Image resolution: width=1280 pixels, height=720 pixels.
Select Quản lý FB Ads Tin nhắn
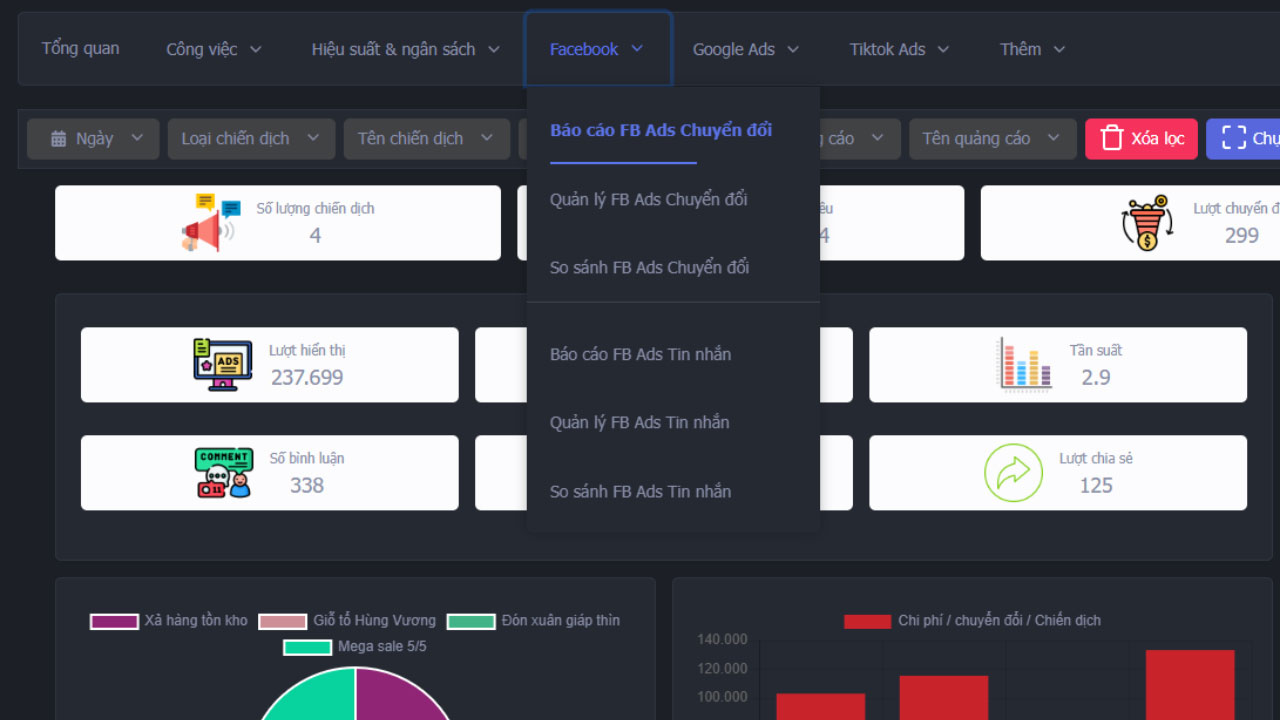pos(640,422)
